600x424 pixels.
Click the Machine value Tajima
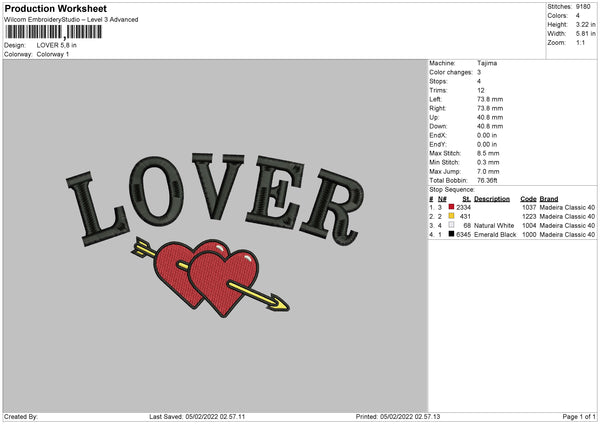pyautogui.click(x=487, y=63)
